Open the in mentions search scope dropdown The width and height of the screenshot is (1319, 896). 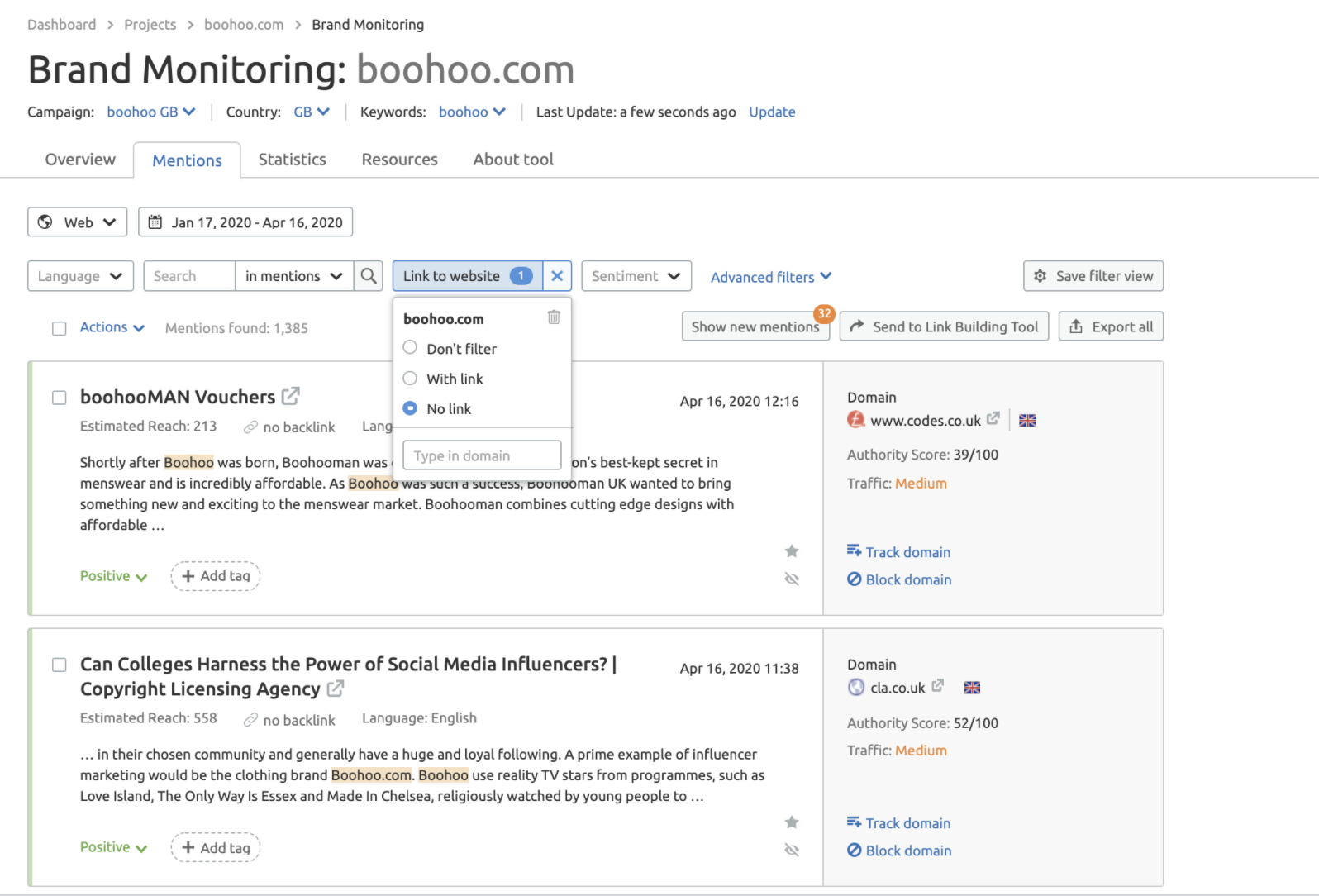tap(294, 276)
